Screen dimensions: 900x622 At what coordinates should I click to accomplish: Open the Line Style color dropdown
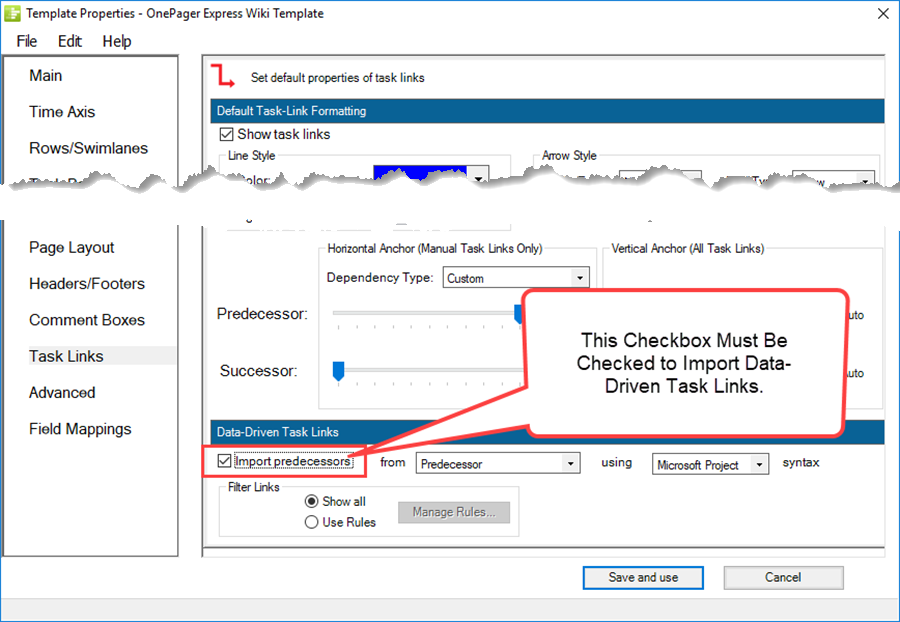click(478, 178)
